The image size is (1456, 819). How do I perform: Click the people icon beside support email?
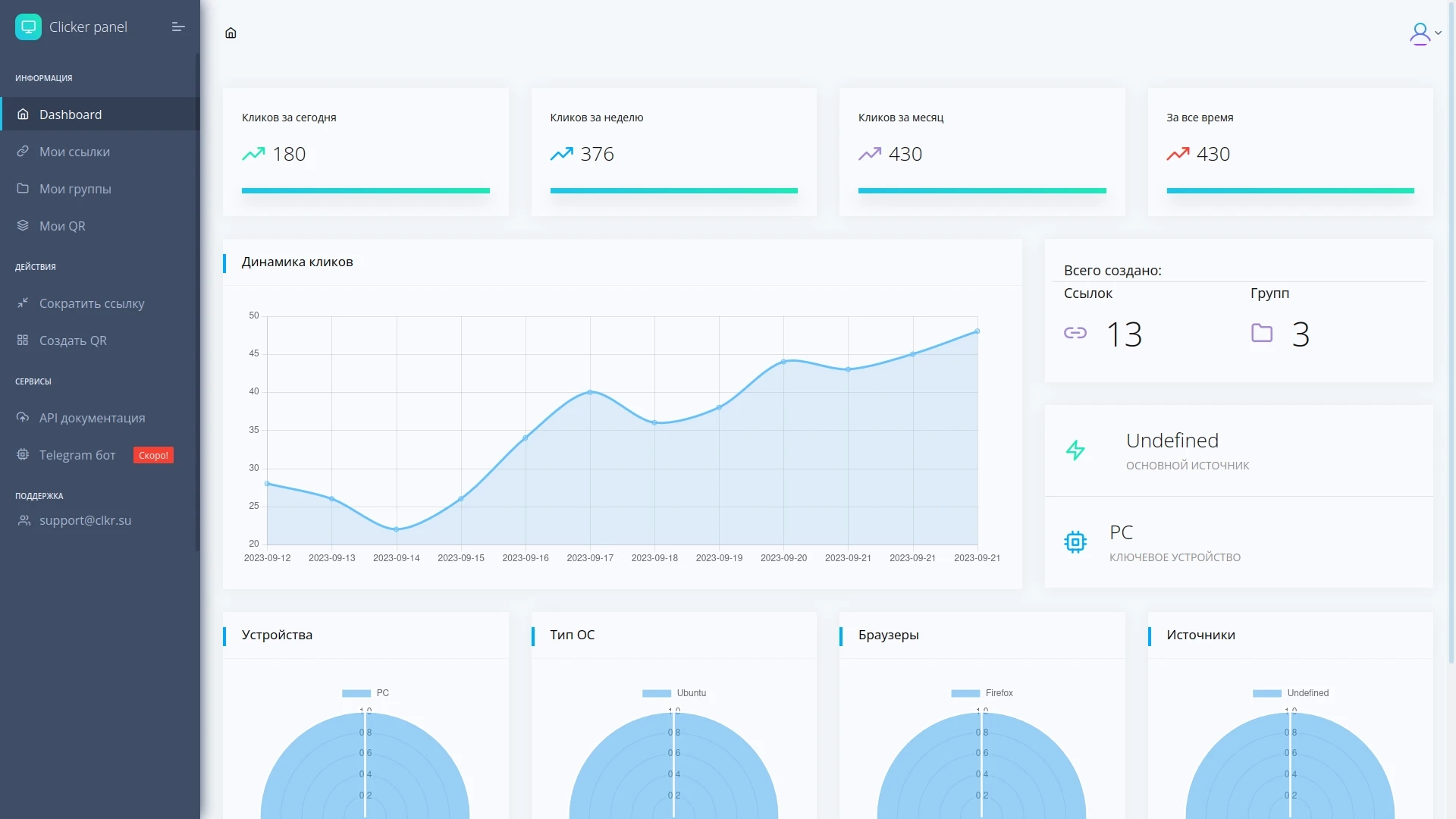pos(24,520)
